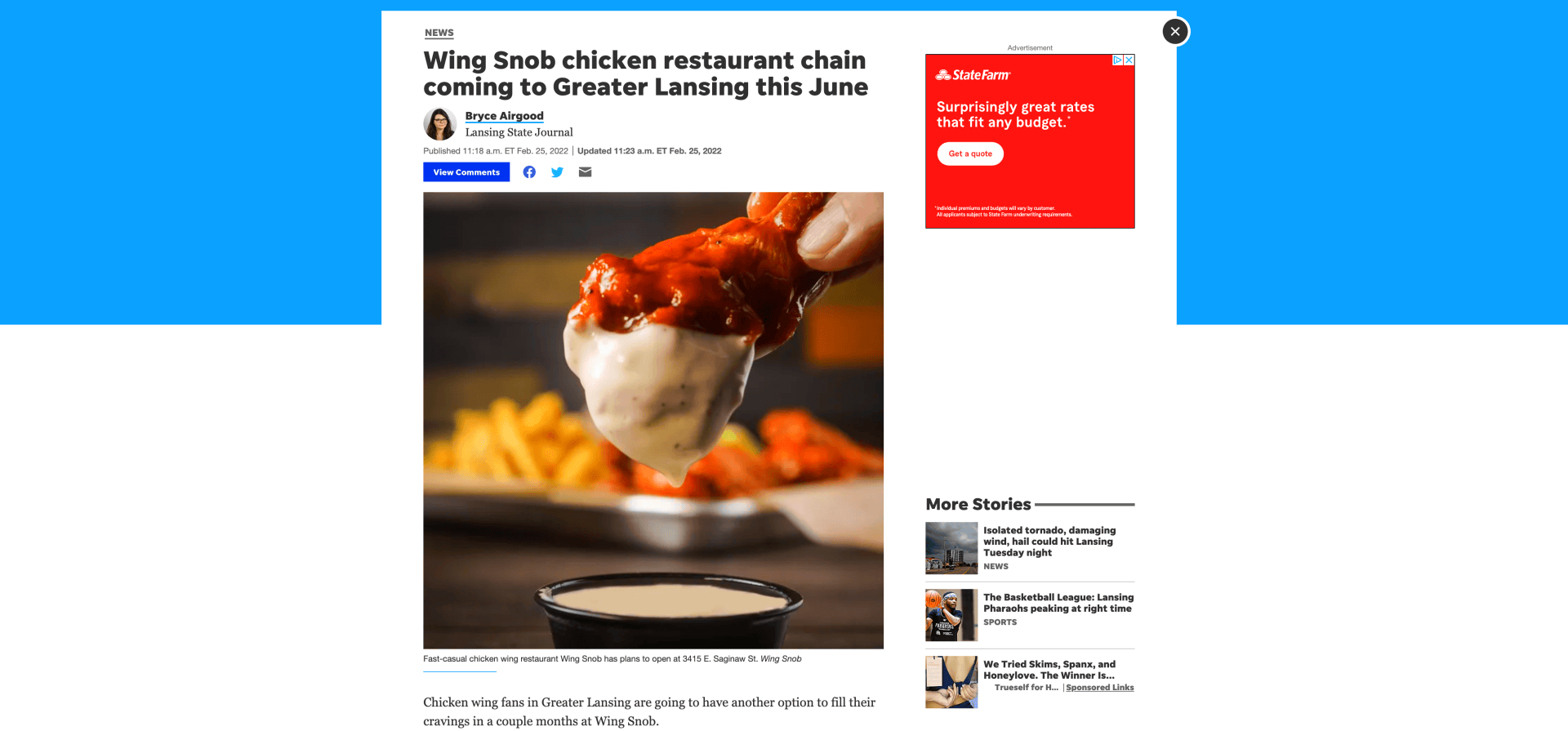Click the State Farm logo
The width and height of the screenshot is (1568, 731).
973,75
